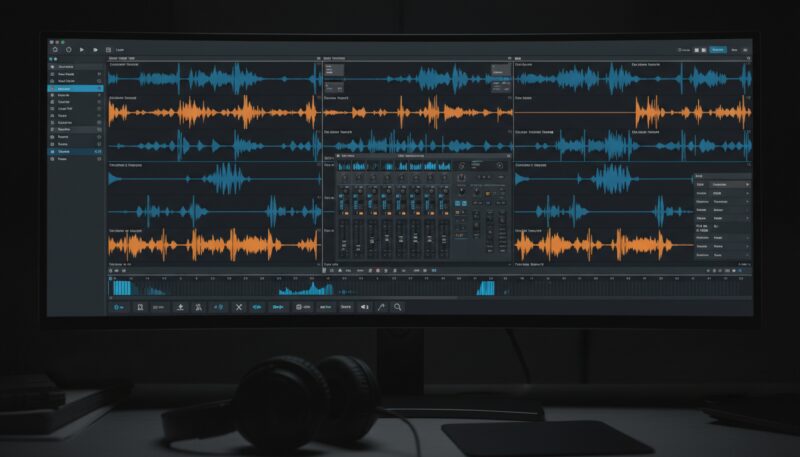Click the upload arrow icon in bottom toolbar

coord(180,307)
